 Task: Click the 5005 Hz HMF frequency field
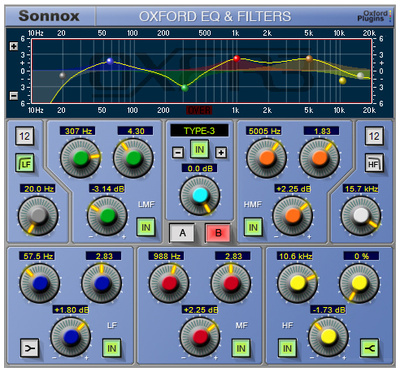point(264,131)
